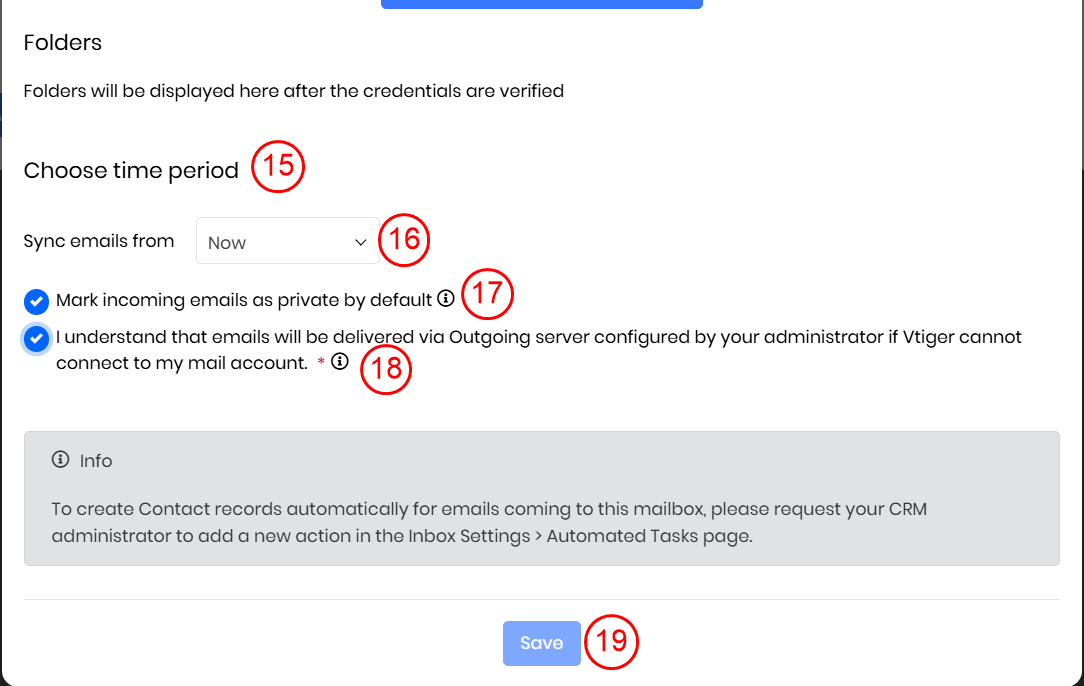Click the red circled number 18 marker
The width and height of the screenshot is (1084, 686).
(386, 369)
